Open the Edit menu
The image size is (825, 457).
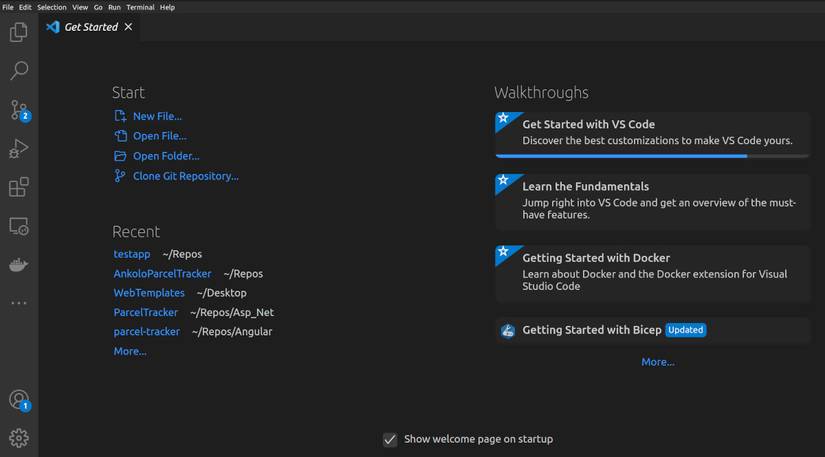pos(25,7)
